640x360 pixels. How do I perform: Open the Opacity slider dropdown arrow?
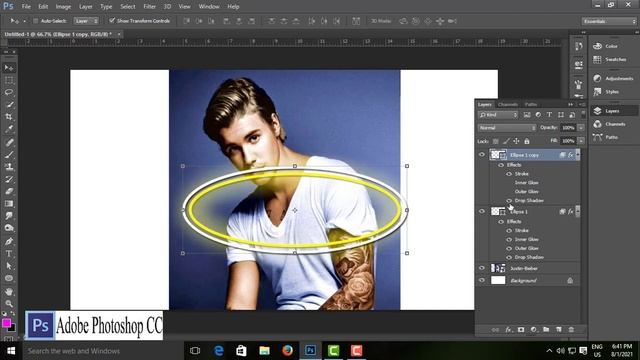tap(581, 128)
